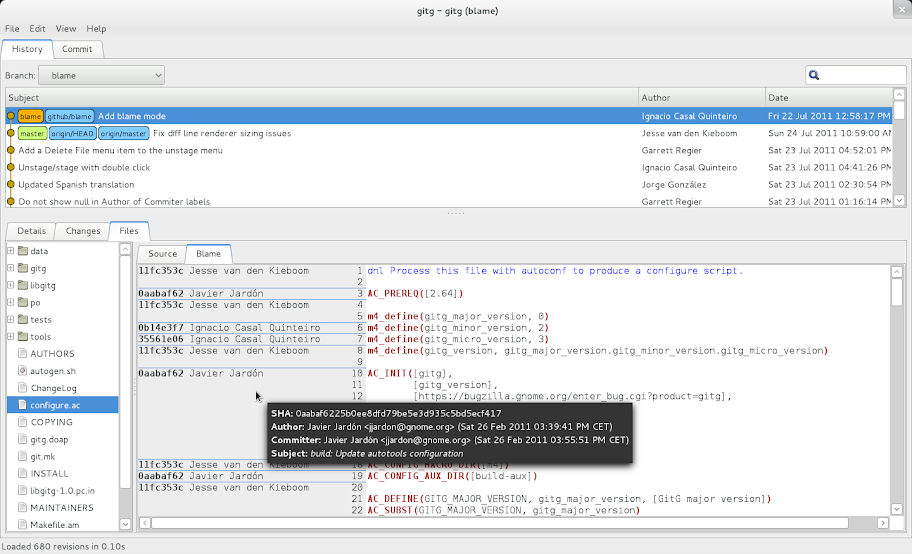Screen dimensions: 912x554
Task: Click the green 'master' branch label
Action: click(32, 133)
